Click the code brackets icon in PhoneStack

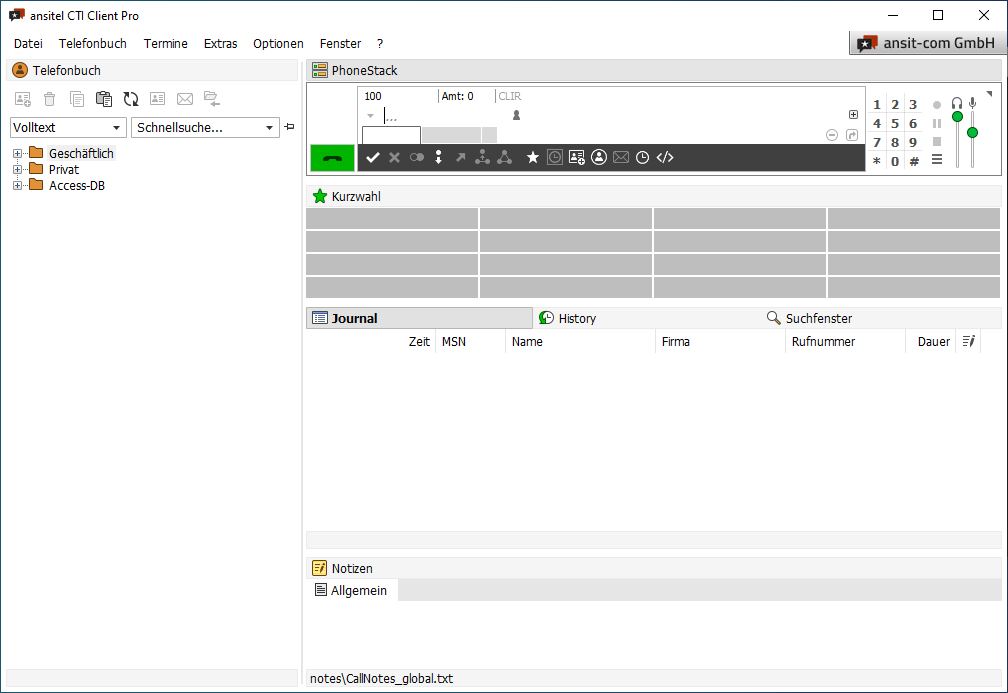(665, 157)
